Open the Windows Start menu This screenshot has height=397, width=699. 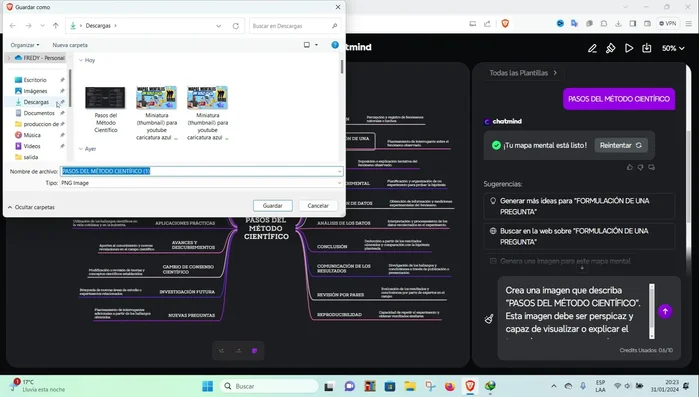(207, 386)
